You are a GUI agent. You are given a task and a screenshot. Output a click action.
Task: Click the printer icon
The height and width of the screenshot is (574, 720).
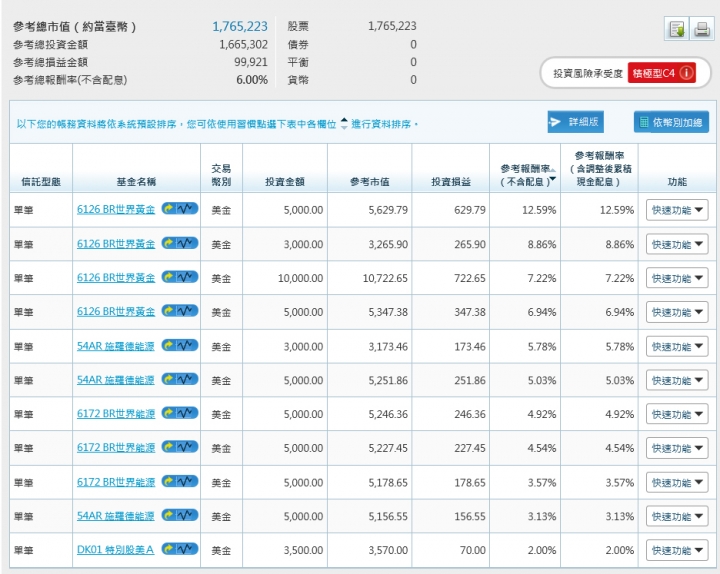[x=702, y=29]
